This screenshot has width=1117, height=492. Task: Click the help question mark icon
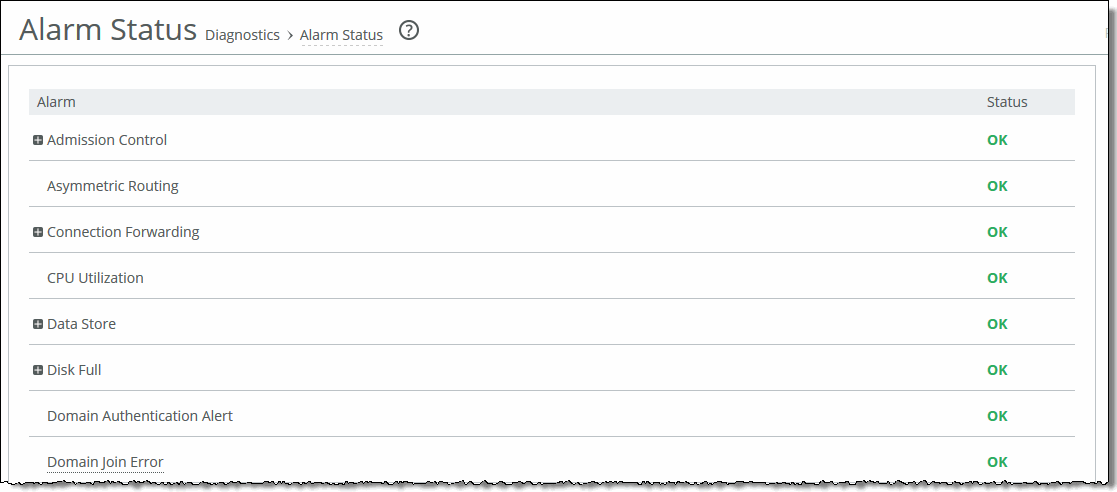(x=408, y=31)
